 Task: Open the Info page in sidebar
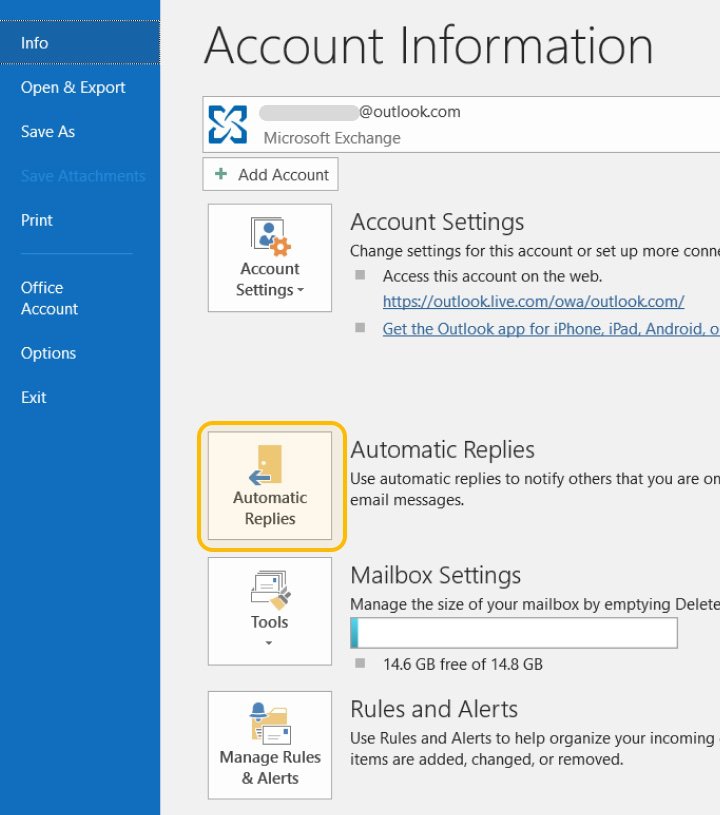(80, 43)
